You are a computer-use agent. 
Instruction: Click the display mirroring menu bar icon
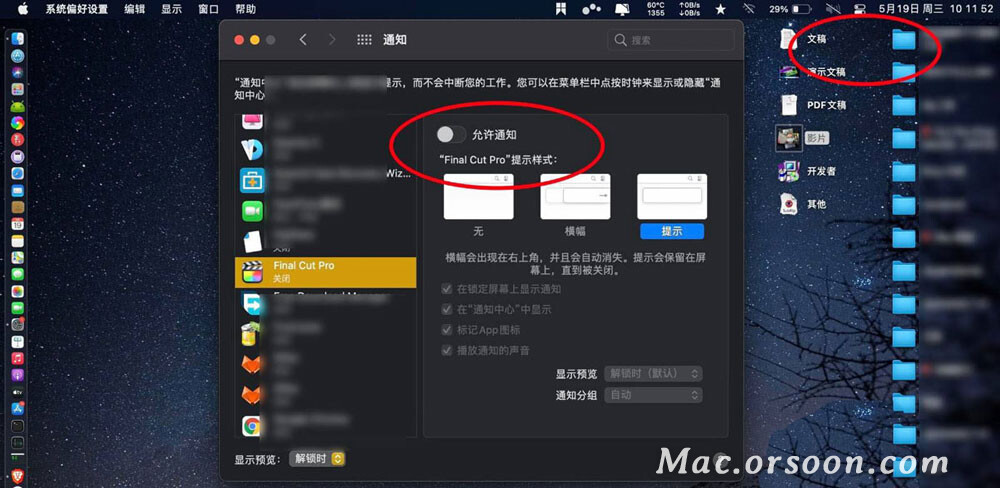point(622,9)
